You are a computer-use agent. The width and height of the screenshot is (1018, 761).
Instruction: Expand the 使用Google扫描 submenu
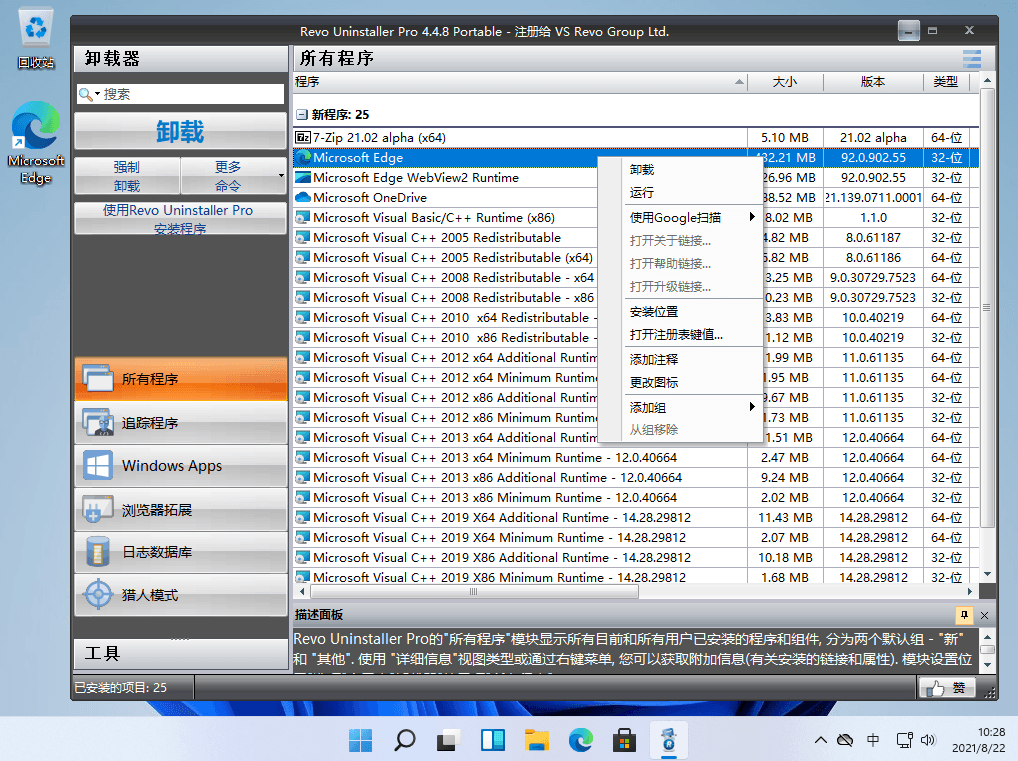[752, 217]
